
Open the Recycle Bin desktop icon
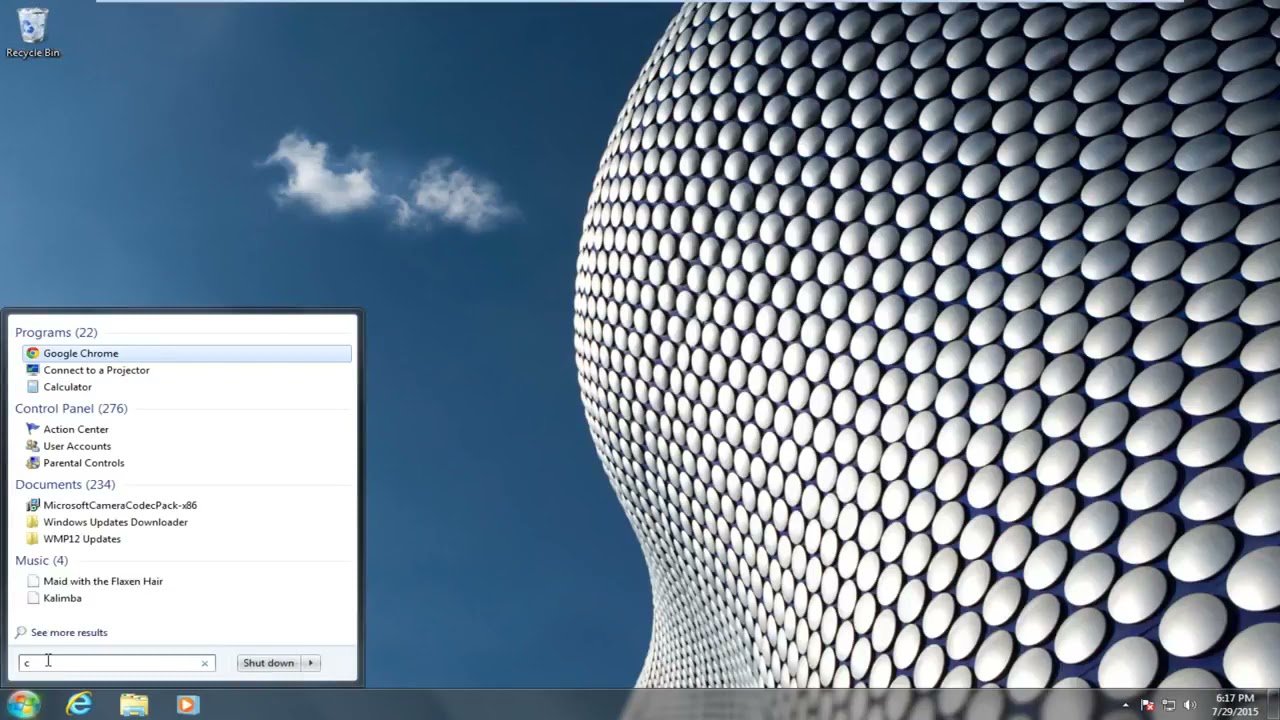[33, 32]
